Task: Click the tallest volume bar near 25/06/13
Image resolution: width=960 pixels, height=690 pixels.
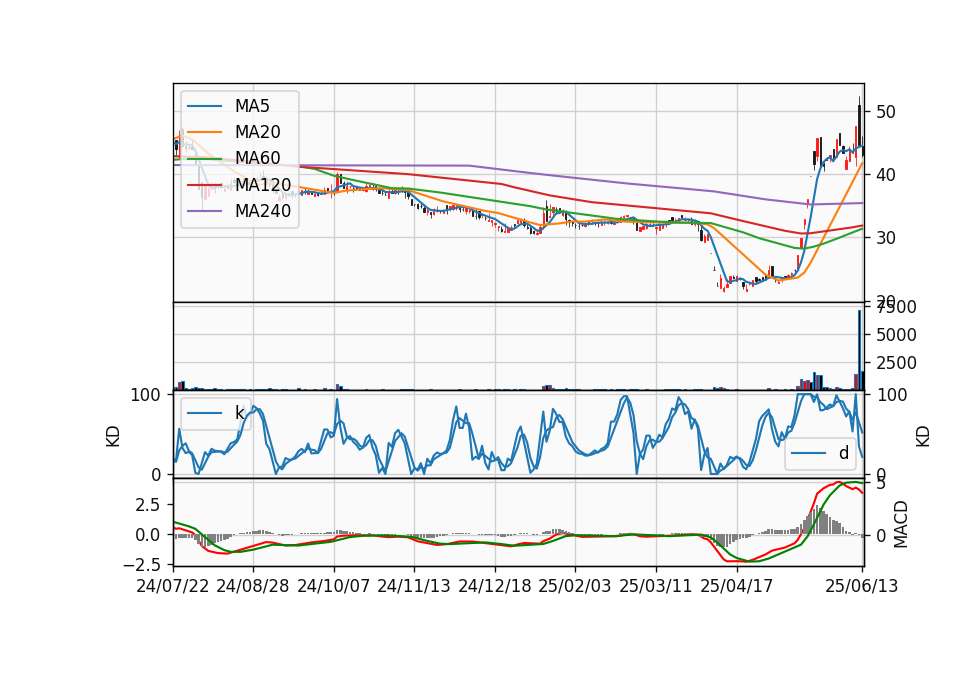Action: (x=859, y=350)
